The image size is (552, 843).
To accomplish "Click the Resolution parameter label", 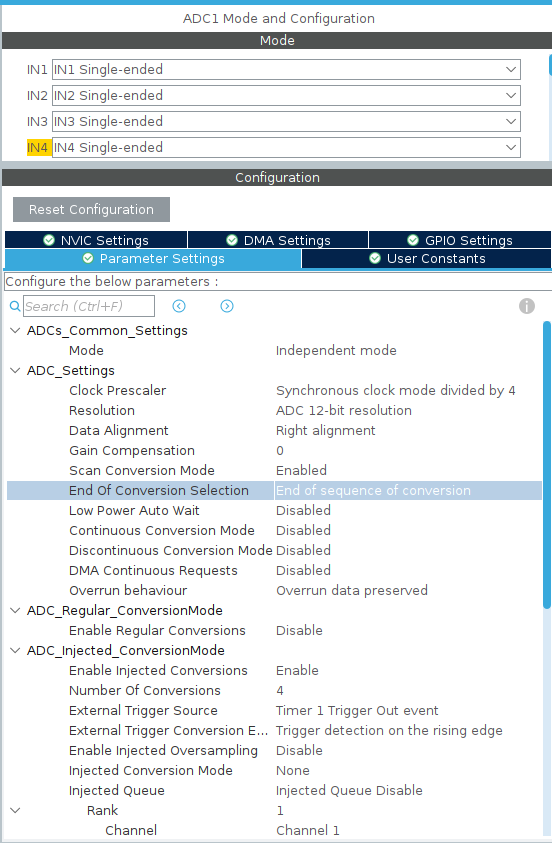I will (x=102, y=411).
